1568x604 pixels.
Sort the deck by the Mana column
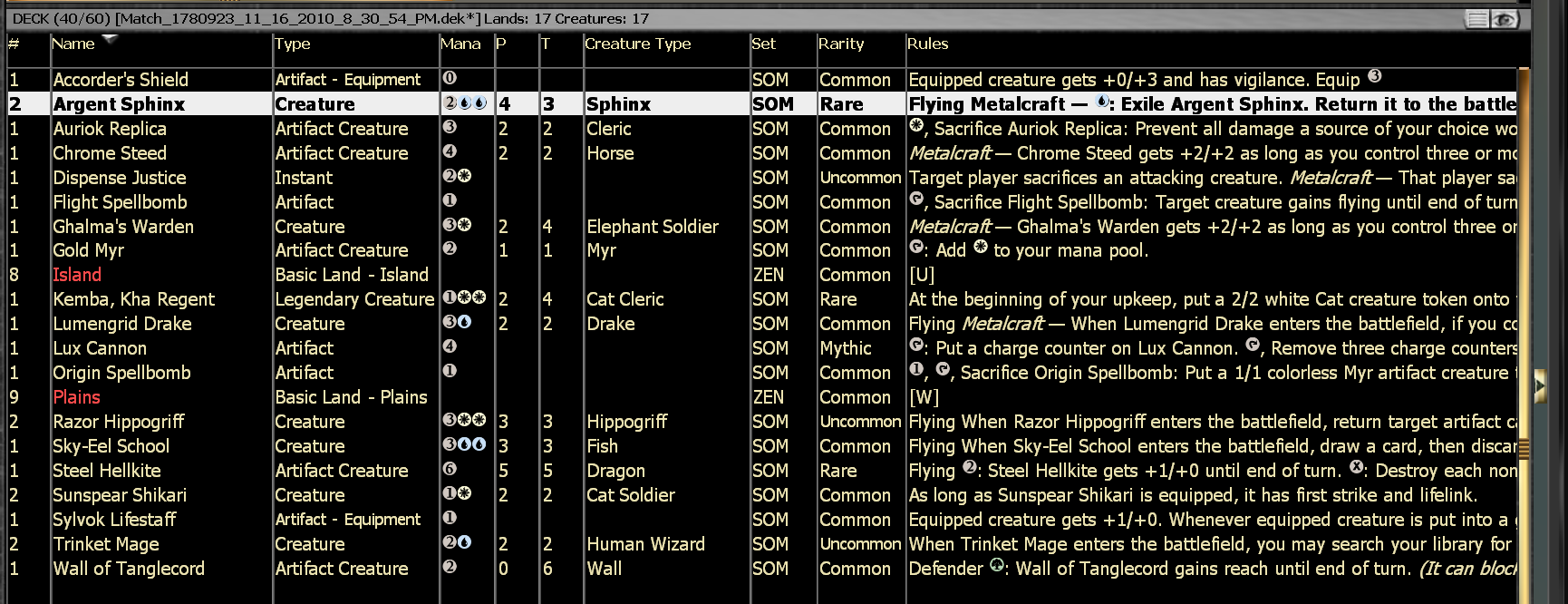(460, 44)
